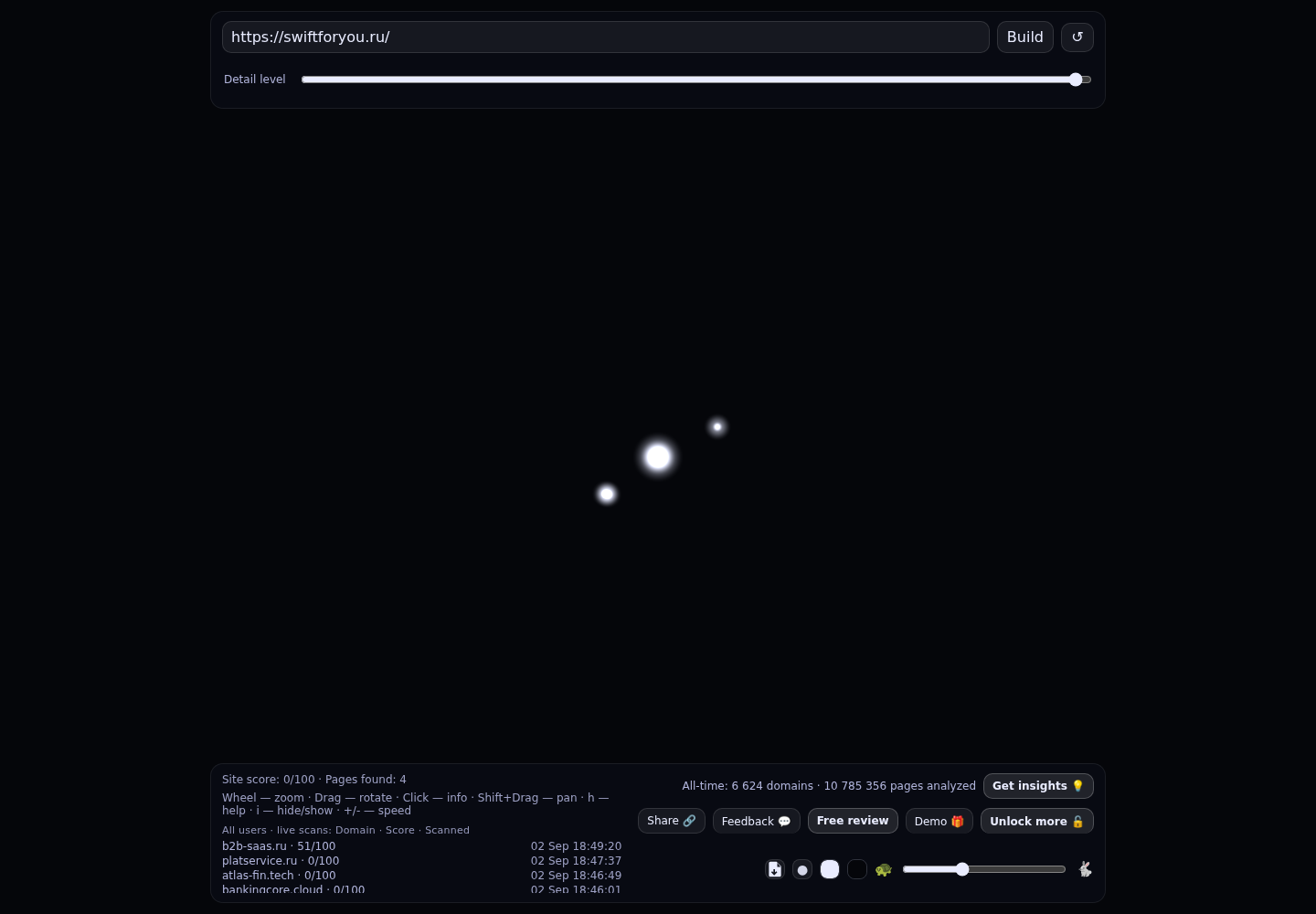
Task: Click the speed slider track
Action: (x=984, y=869)
